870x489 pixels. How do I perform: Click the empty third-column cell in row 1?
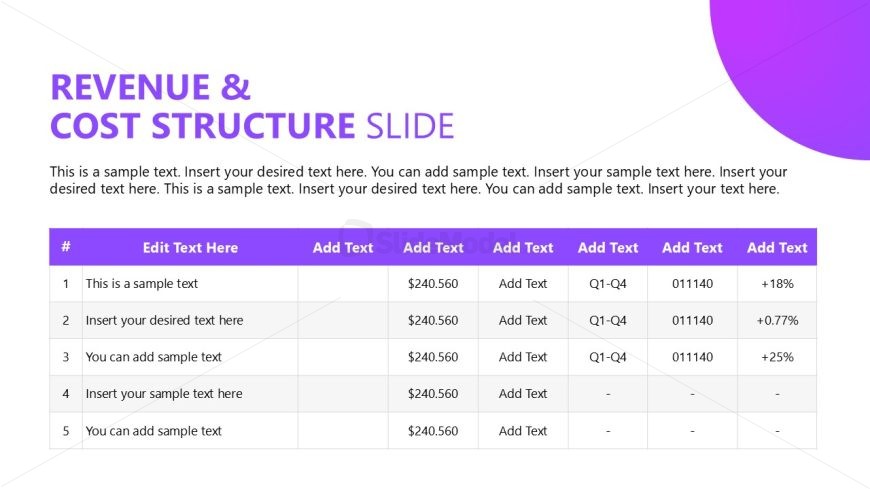343,284
